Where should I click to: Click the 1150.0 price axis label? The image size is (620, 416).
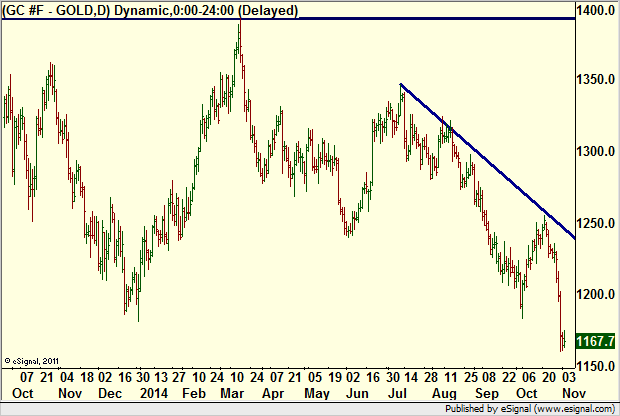pos(596,366)
